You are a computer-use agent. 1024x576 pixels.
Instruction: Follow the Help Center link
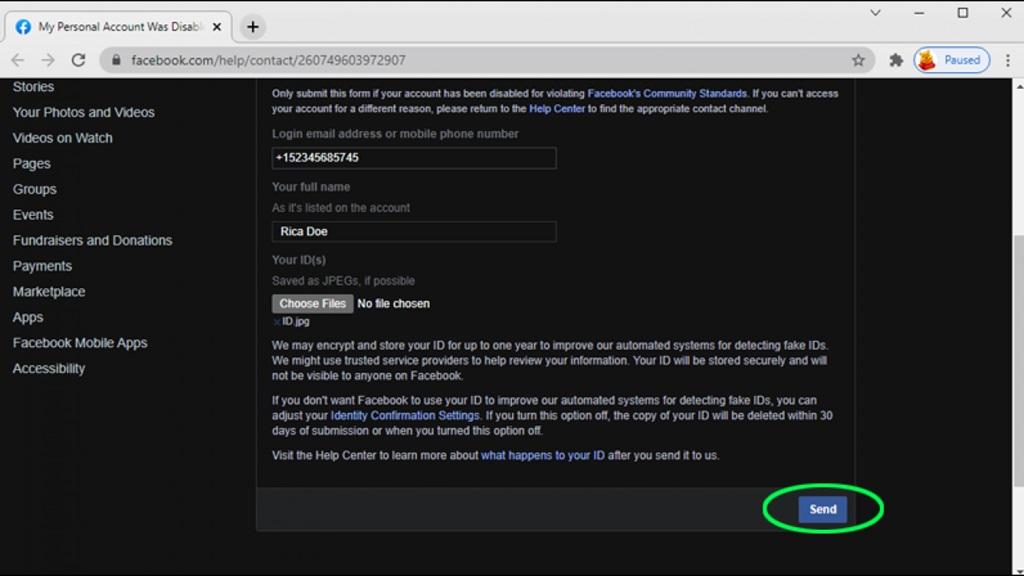pyautogui.click(x=557, y=108)
